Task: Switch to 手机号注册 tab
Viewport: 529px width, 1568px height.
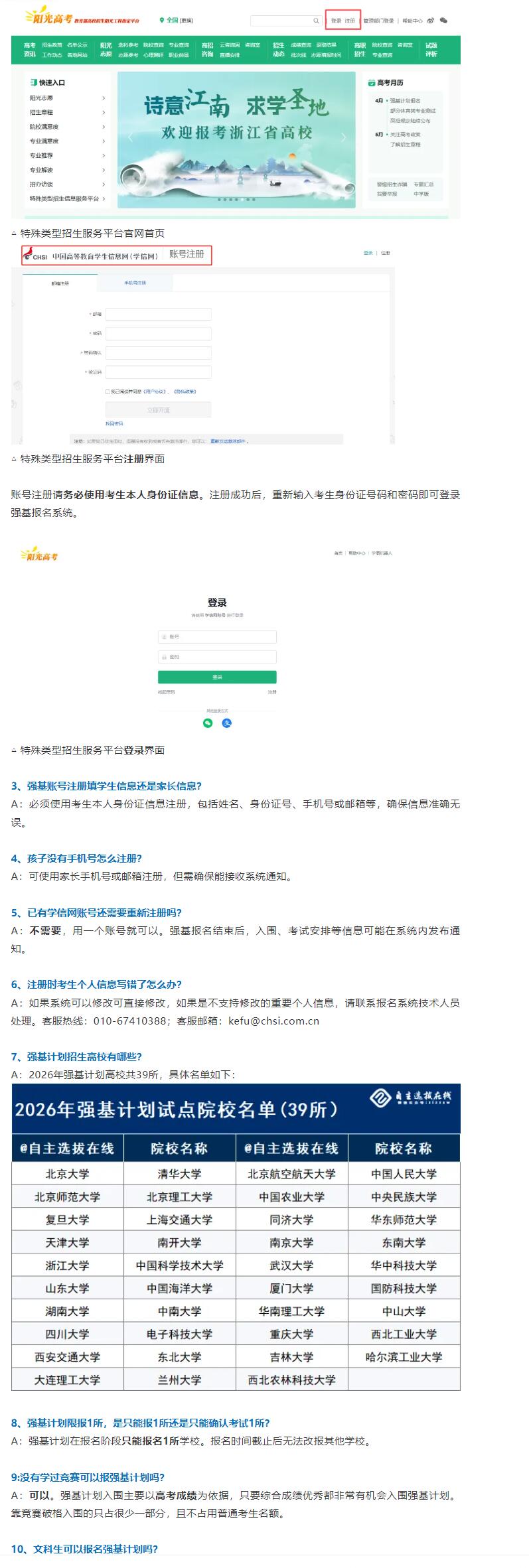Action: click(135, 283)
